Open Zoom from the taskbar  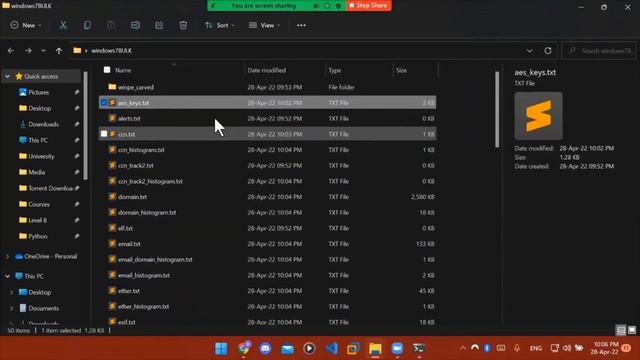point(397,348)
